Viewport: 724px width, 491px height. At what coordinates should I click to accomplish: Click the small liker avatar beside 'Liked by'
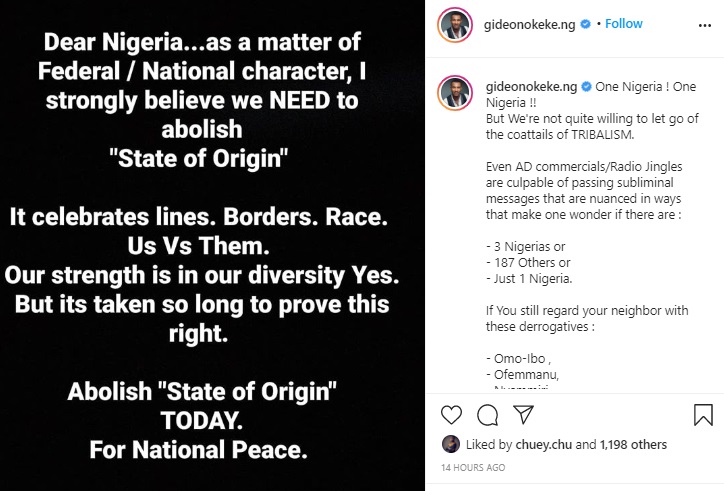(449, 444)
